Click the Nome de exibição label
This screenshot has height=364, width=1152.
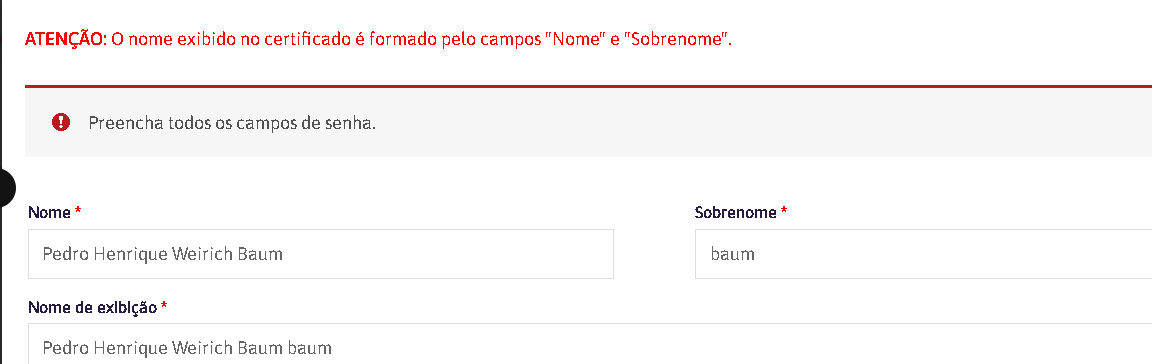93,308
